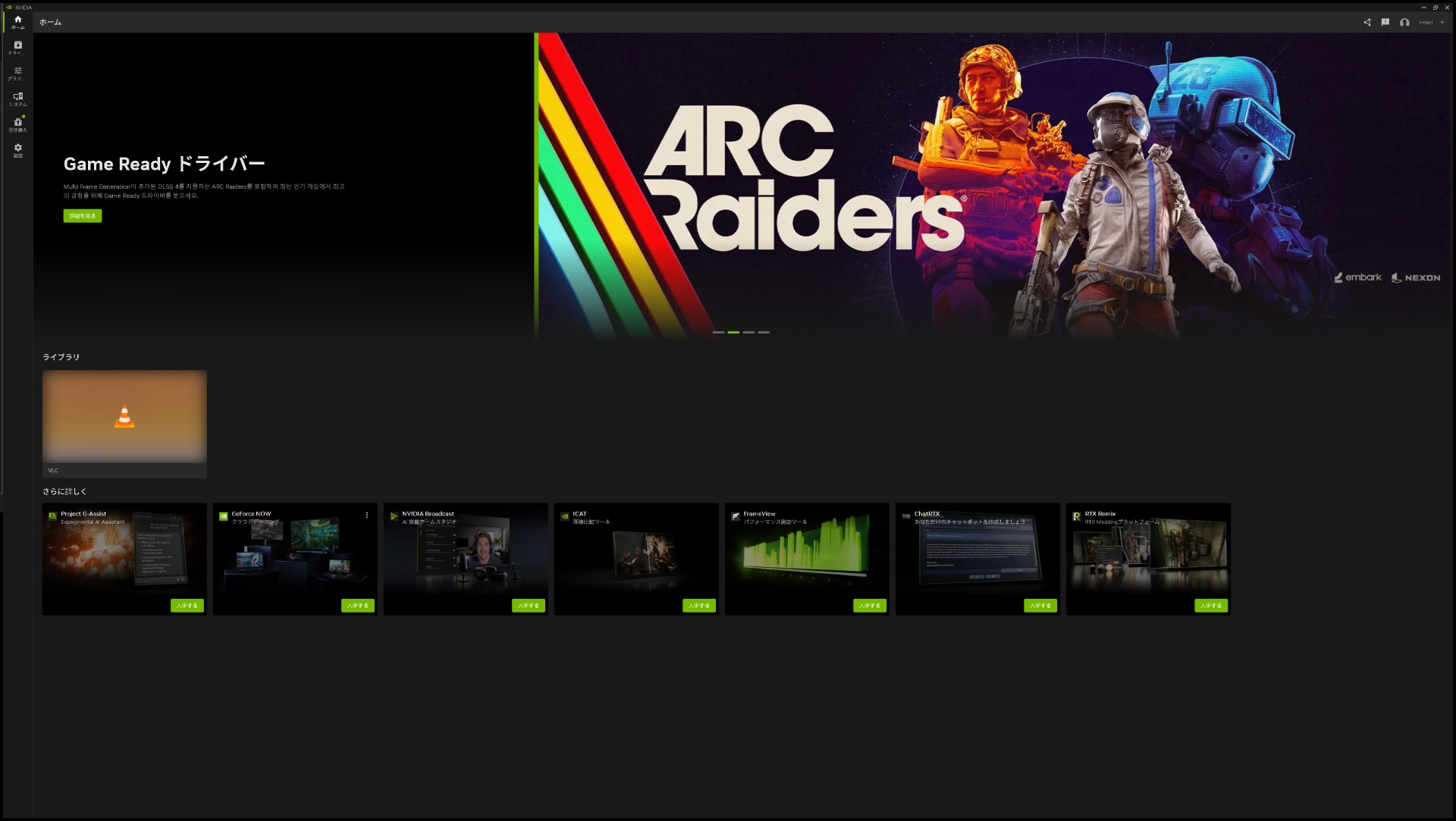The height and width of the screenshot is (821, 1456).
Task: Open the ドライバー section in the sidebar
Action: click(17, 48)
